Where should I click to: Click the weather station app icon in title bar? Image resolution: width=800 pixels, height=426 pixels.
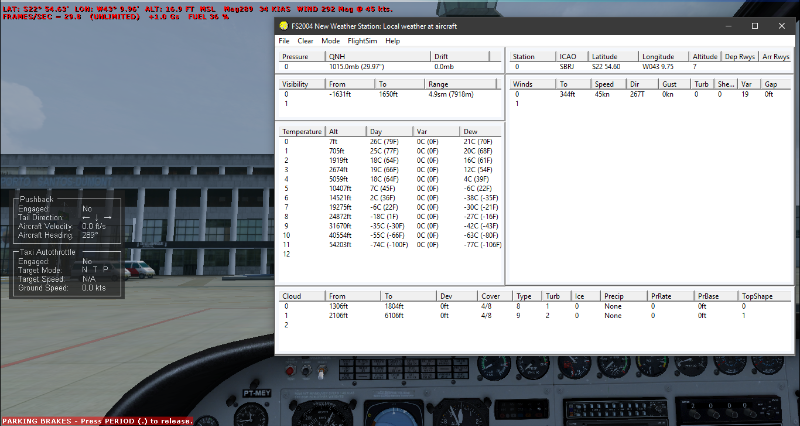click(x=284, y=26)
